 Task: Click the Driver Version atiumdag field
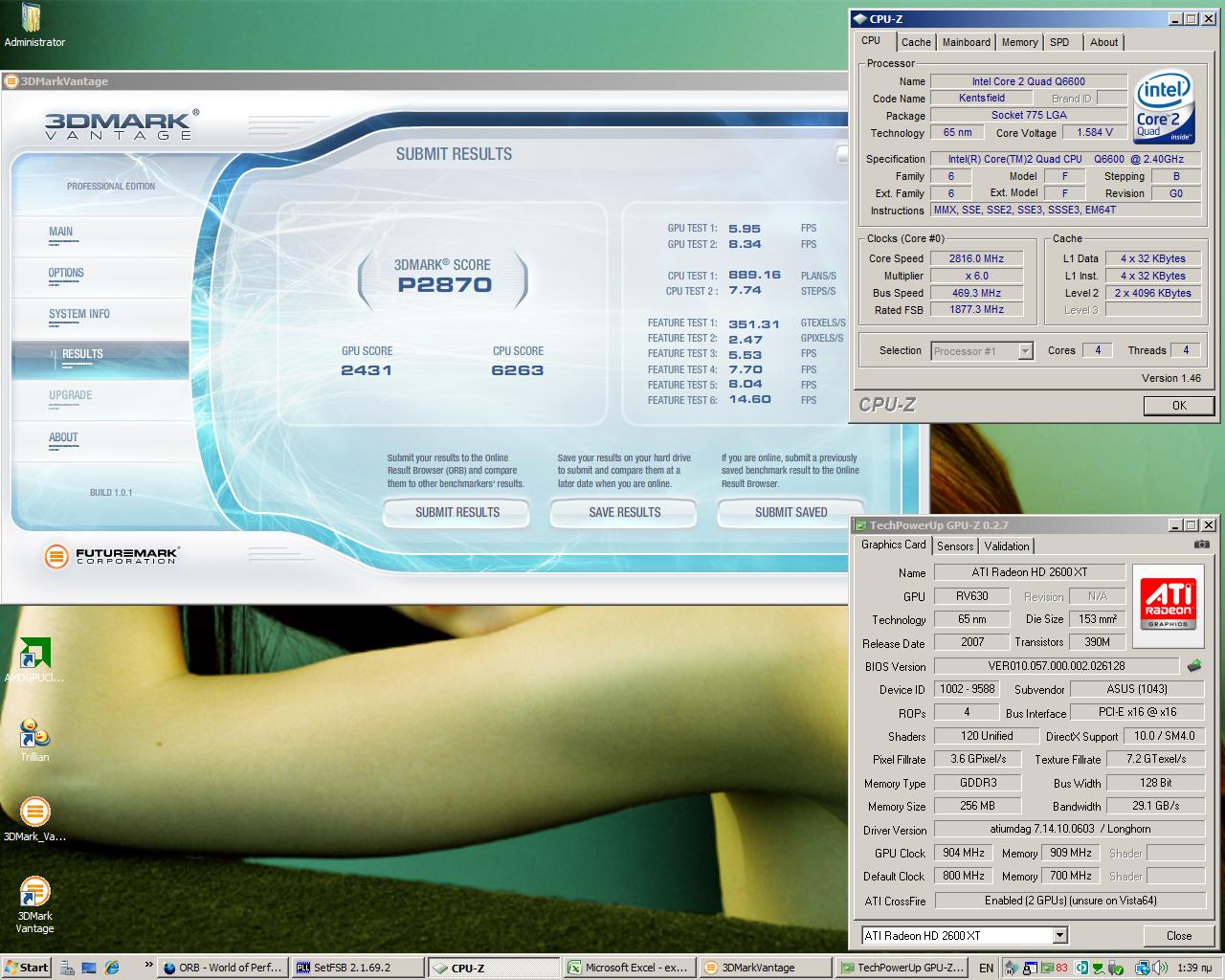point(1070,829)
